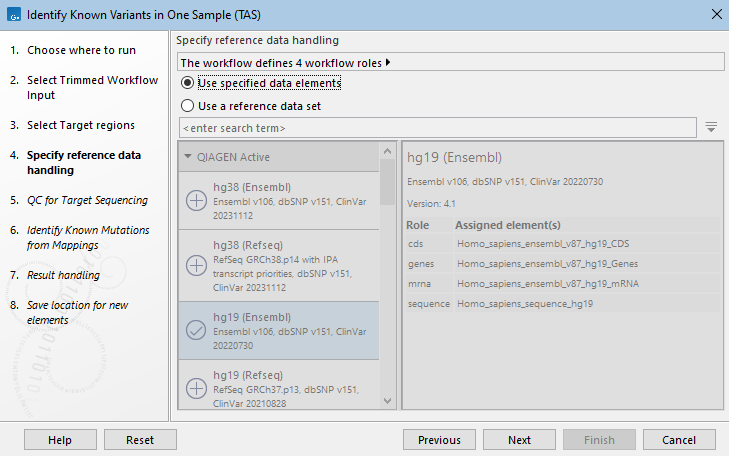This screenshot has width=729, height=456.
Task: Select 'Use a reference data set' option
Action: click(x=188, y=105)
